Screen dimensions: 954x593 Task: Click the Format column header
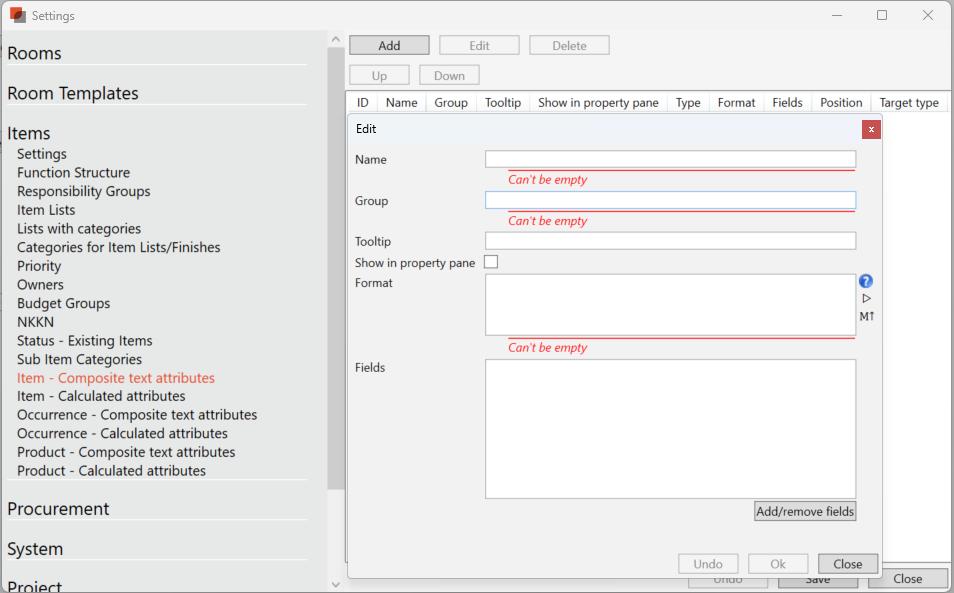click(736, 103)
